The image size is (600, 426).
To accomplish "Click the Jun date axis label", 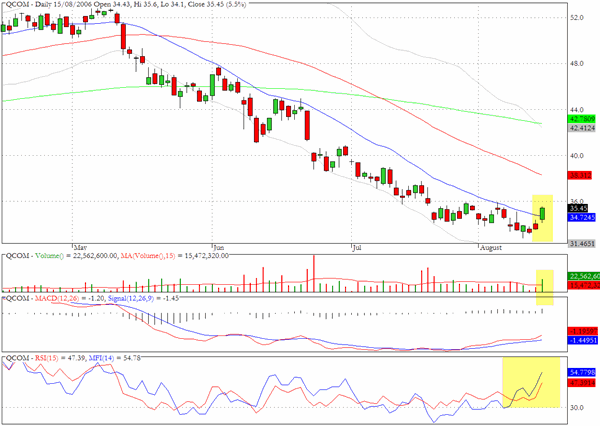I will pos(219,248).
